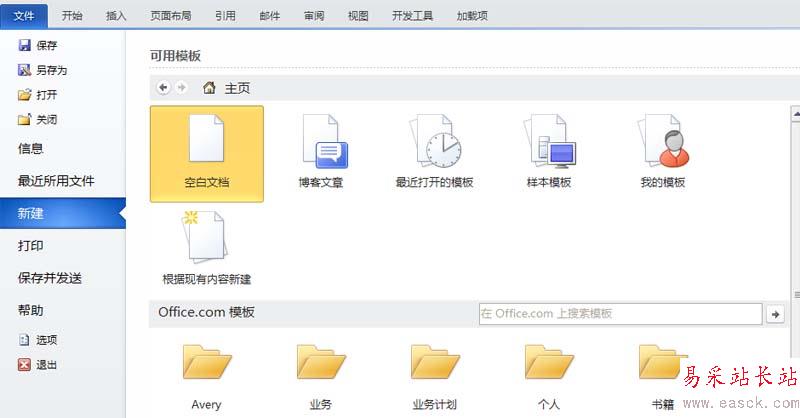This screenshot has height=418, width=800.
Task: Open the 视图 ribbon tab
Action: 358,16
